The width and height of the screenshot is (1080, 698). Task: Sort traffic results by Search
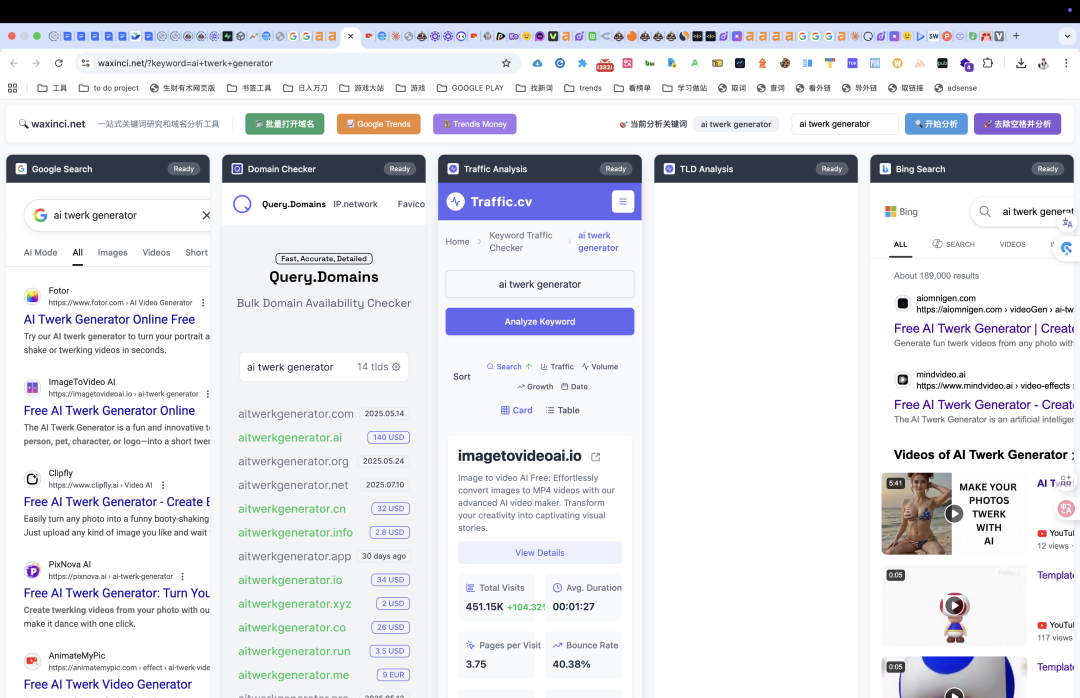pos(509,367)
